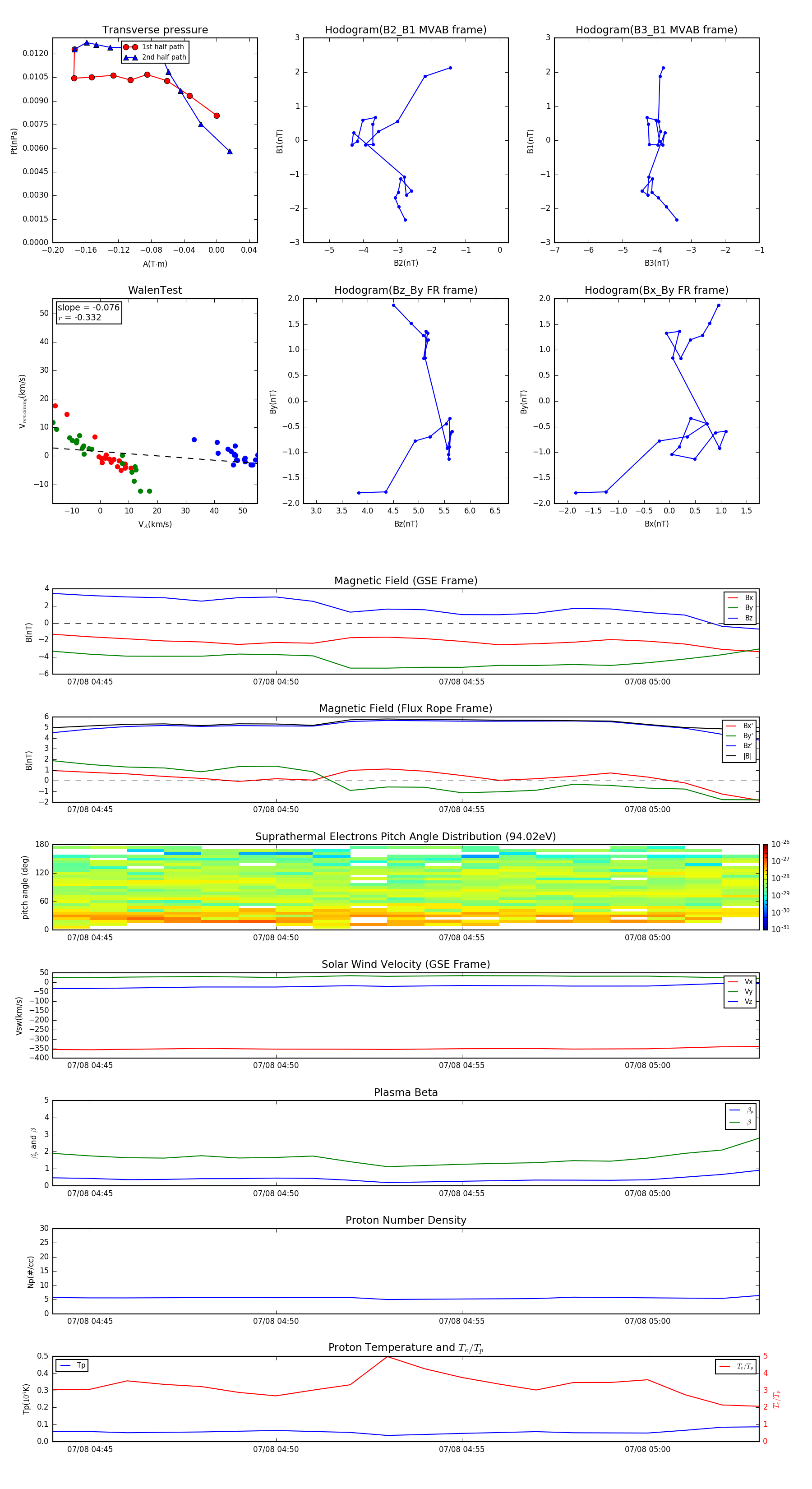Click the "Solar Wind Velocity (GSE Frame)" title
The image size is (812, 1489).
(406, 964)
